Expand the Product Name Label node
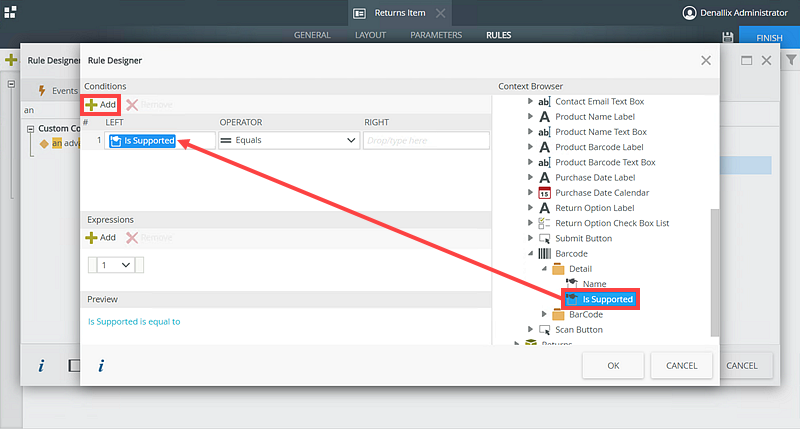 pyautogui.click(x=530, y=117)
